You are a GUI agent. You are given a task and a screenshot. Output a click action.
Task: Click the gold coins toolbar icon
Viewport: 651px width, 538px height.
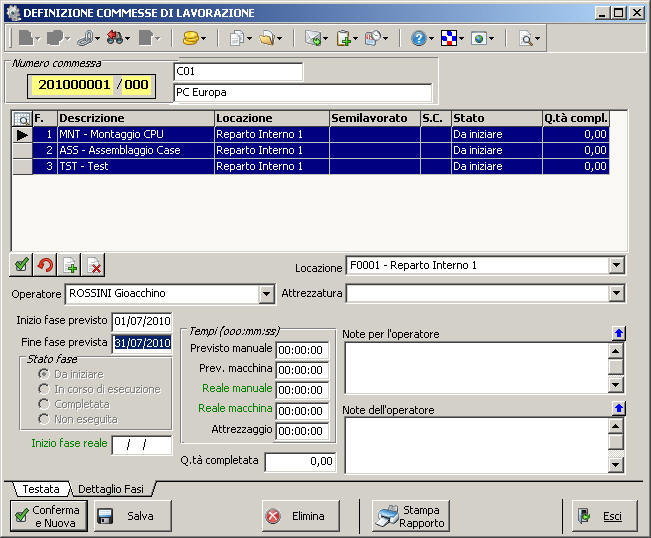tap(190, 39)
